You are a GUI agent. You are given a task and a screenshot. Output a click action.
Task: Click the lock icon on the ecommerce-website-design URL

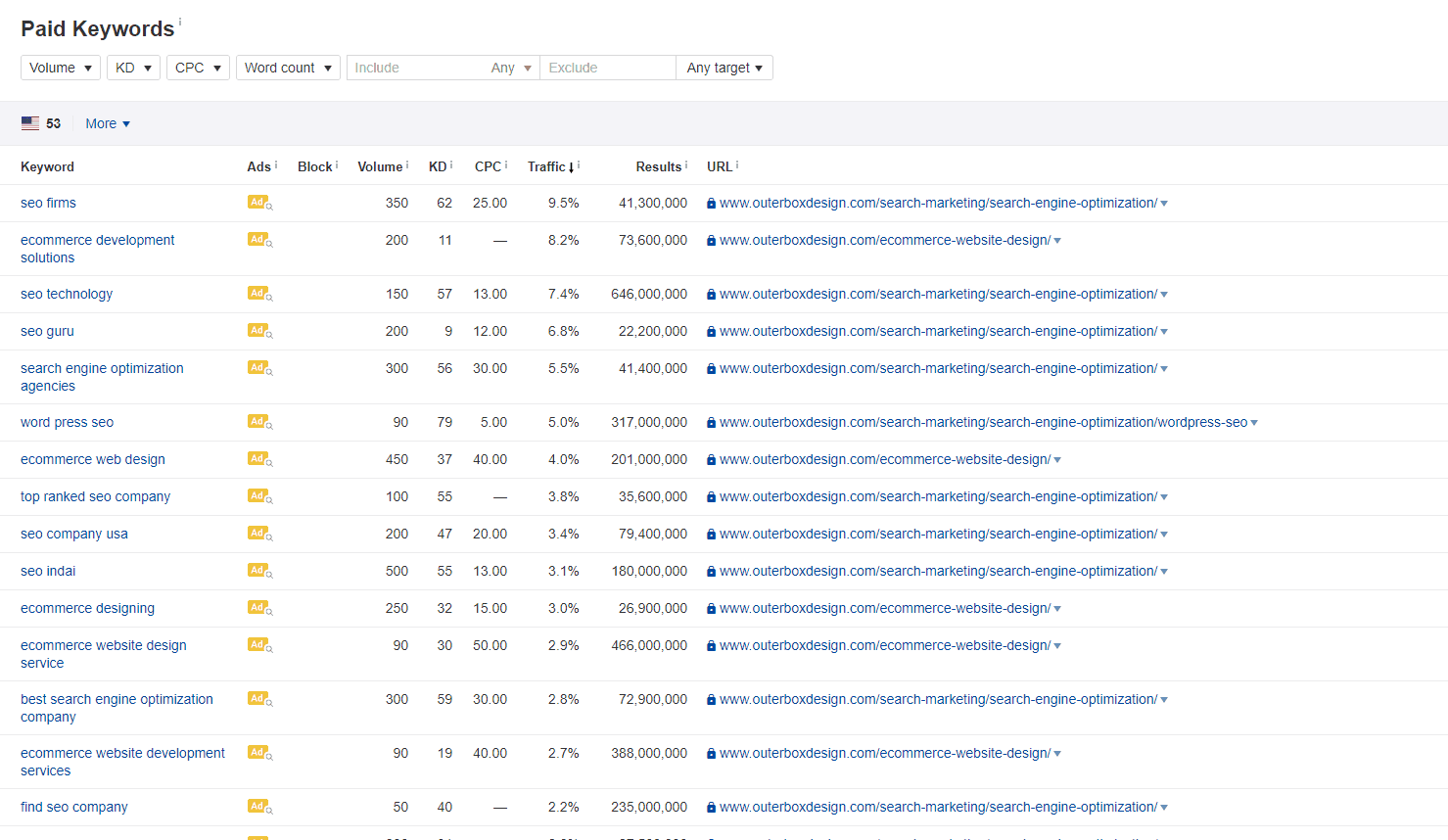(710, 240)
